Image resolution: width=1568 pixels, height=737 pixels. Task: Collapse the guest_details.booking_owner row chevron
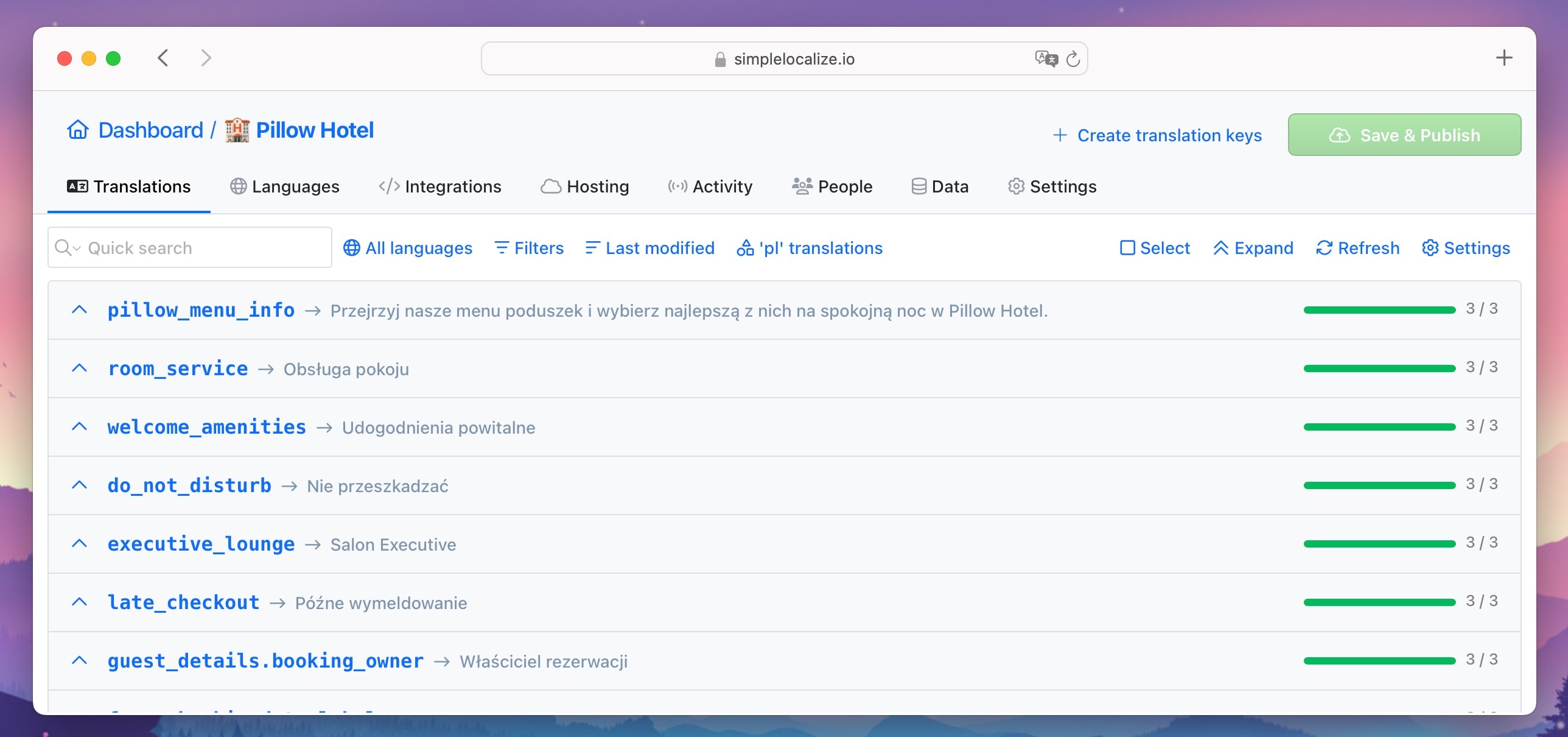click(79, 660)
